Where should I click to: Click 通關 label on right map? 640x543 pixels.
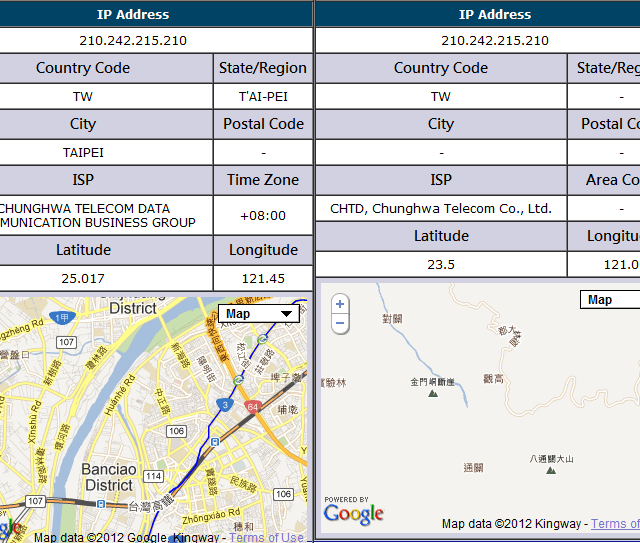(x=473, y=467)
